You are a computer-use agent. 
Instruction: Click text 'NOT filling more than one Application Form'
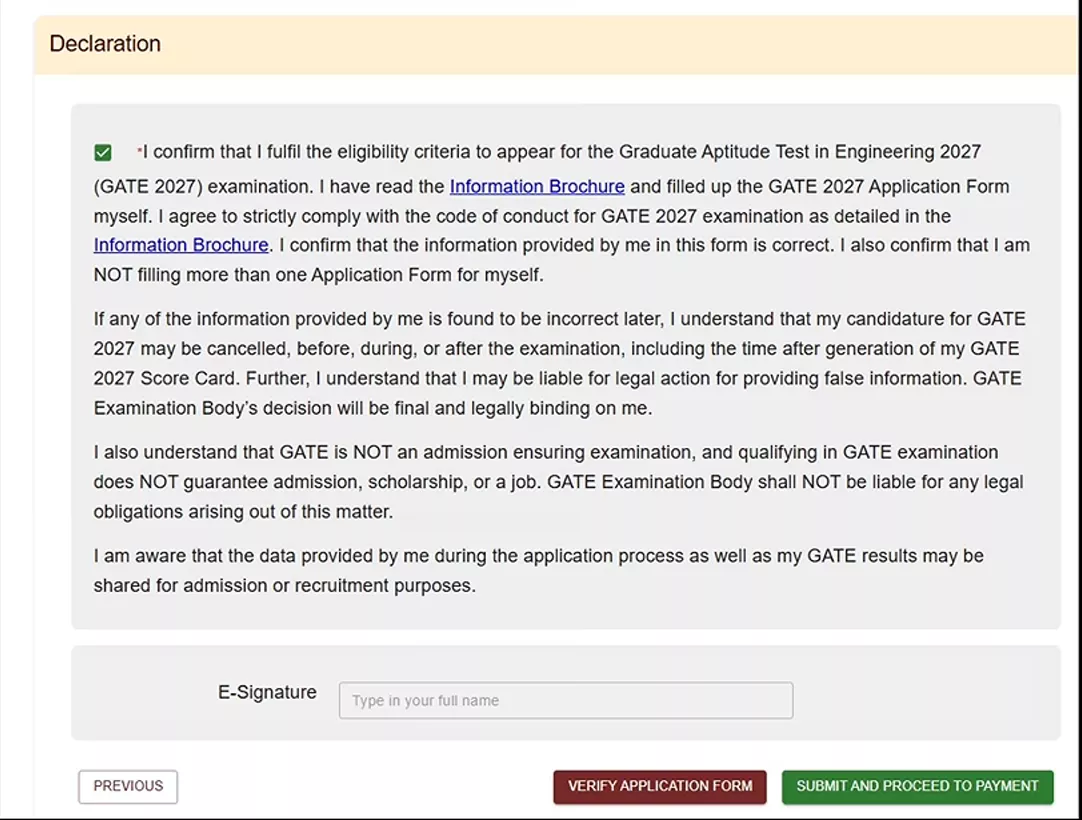point(273,275)
